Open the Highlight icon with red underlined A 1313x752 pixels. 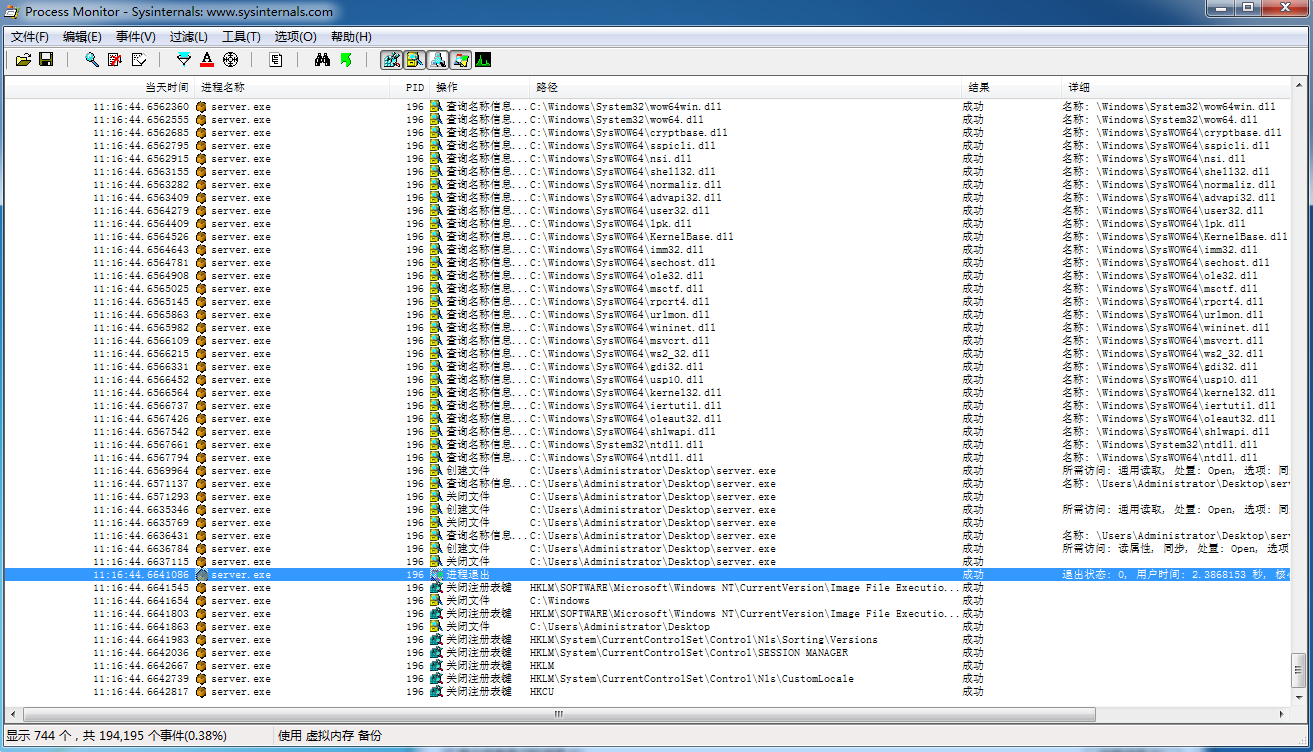(x=207, y=60)
